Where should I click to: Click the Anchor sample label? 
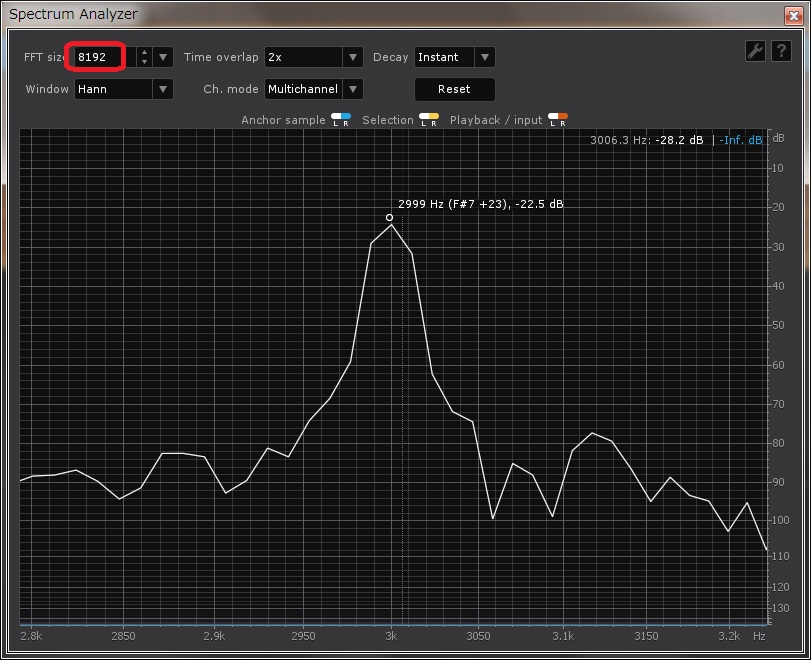(x=283, y=120)
